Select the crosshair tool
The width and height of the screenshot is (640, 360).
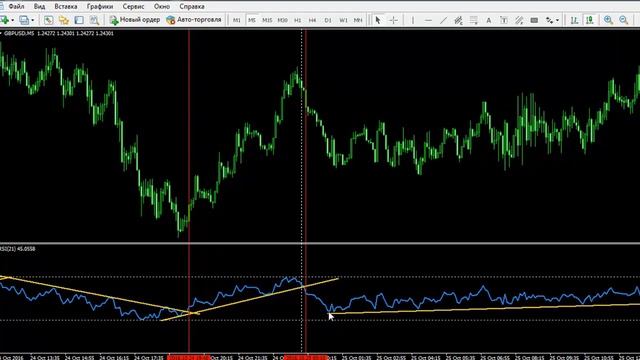[393, 20]
